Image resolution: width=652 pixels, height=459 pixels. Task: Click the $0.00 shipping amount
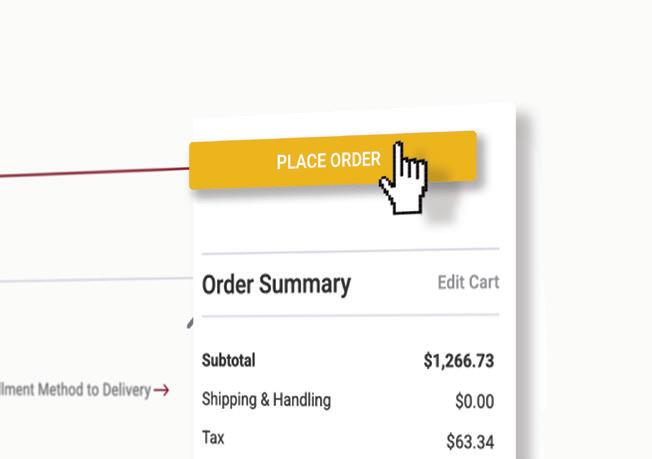(474, 402)
